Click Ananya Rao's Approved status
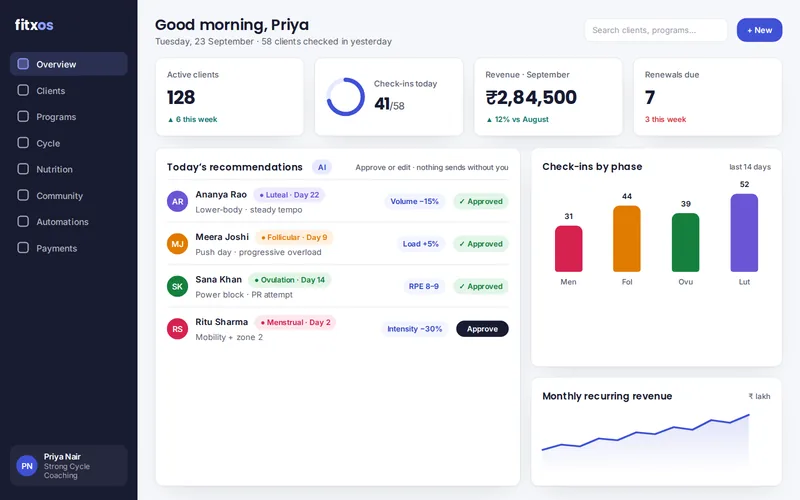Viewport: 800px width, 500px height. pyautogui.click(x=481, y=202)
